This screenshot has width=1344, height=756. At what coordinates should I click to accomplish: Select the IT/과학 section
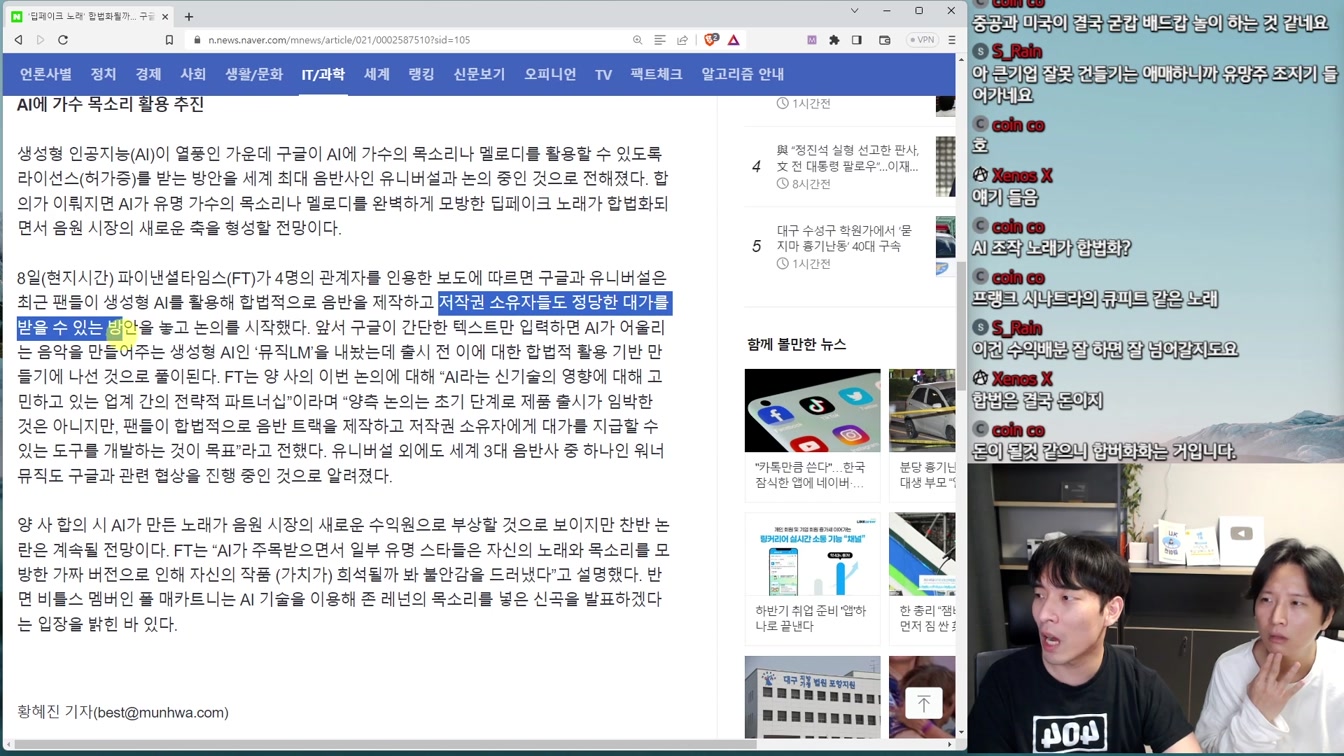click(x=323, y=74)
